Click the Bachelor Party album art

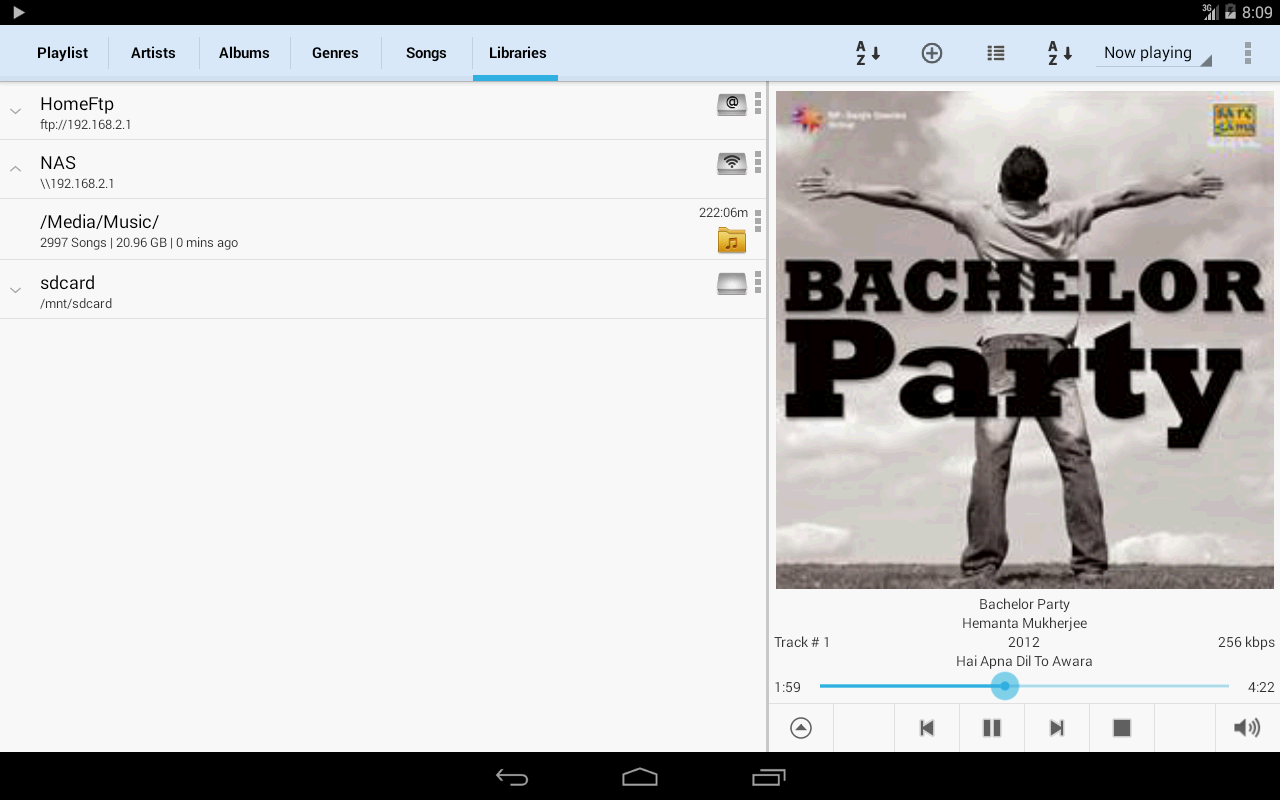tap(1025, 340)
